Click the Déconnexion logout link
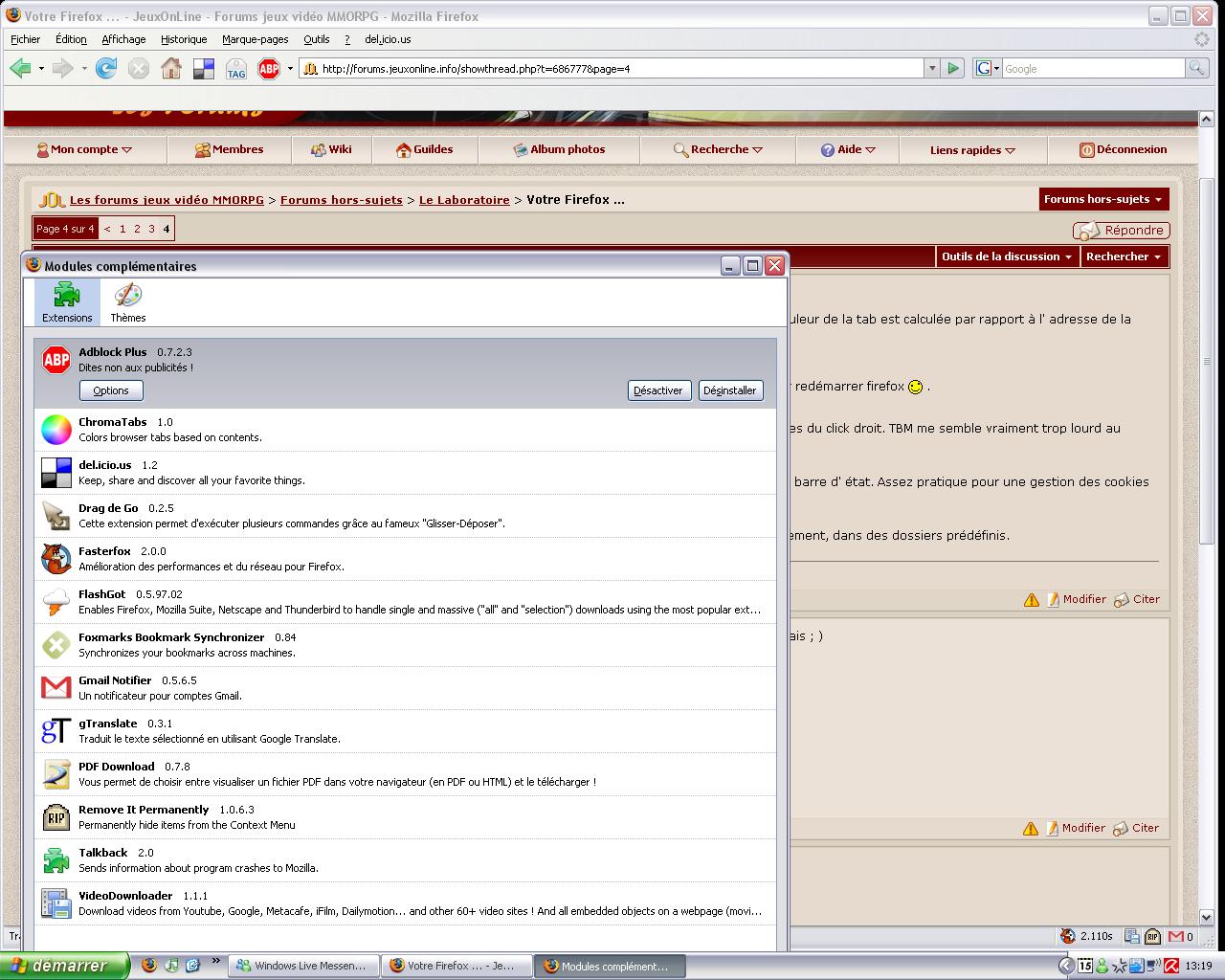This screenshot has width=1225, height=980. [x=1123, y=149]
